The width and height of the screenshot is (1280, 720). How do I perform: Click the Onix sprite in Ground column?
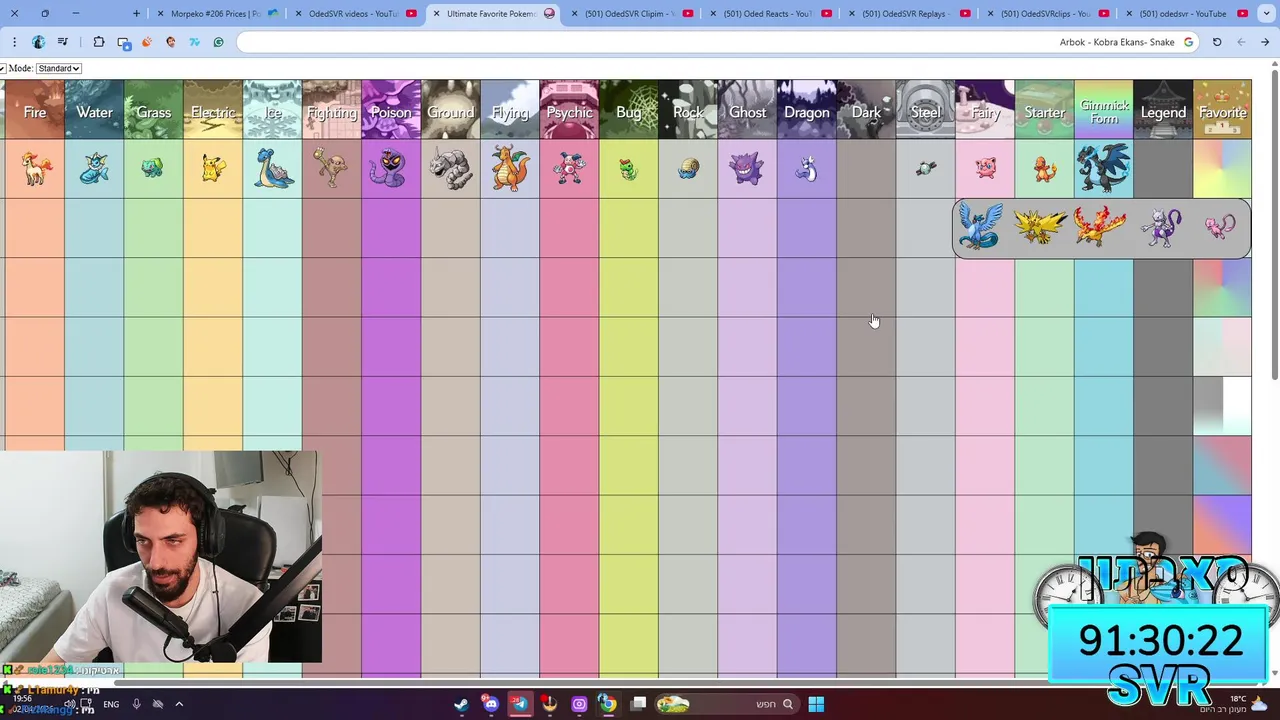tap(451, 169)
